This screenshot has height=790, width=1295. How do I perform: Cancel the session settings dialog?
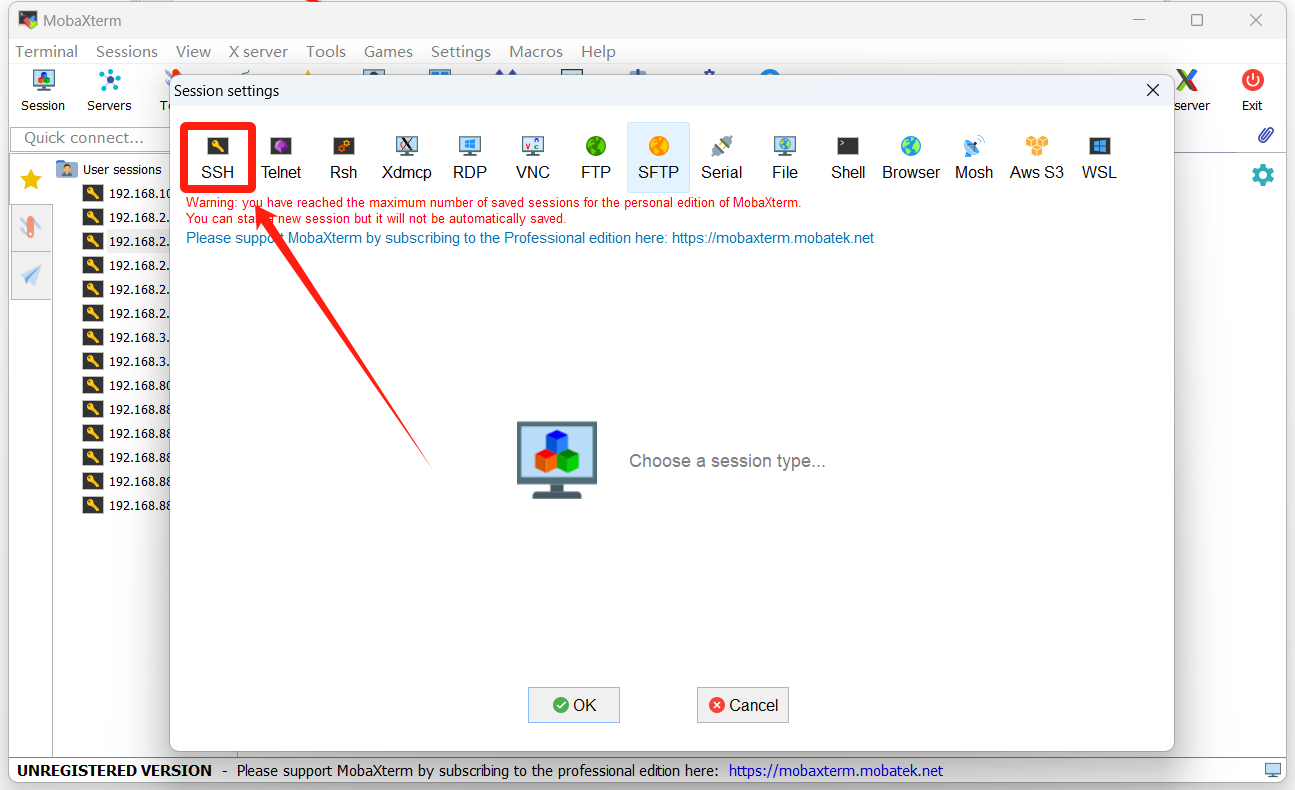pyautogui.click(x=743, y=705)
